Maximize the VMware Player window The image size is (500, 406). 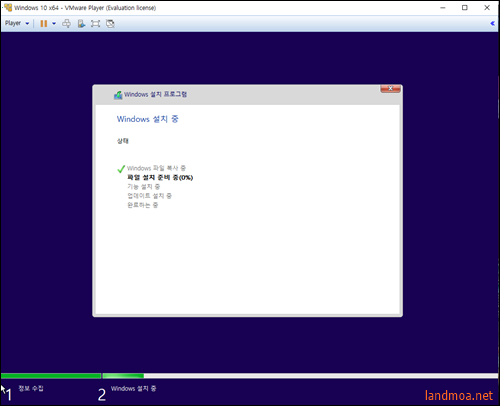(465, 7)
